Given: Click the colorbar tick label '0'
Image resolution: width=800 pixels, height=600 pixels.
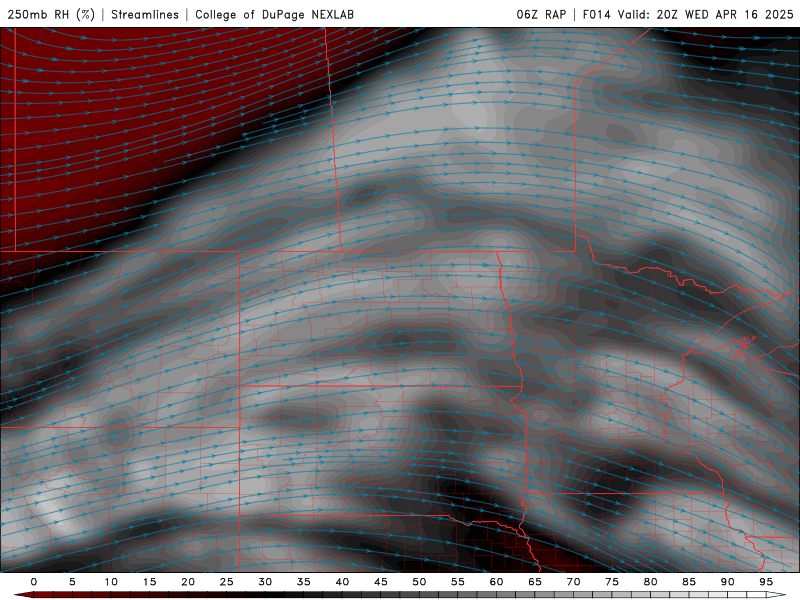Looking at the screenshot, I should pos(34,582).
